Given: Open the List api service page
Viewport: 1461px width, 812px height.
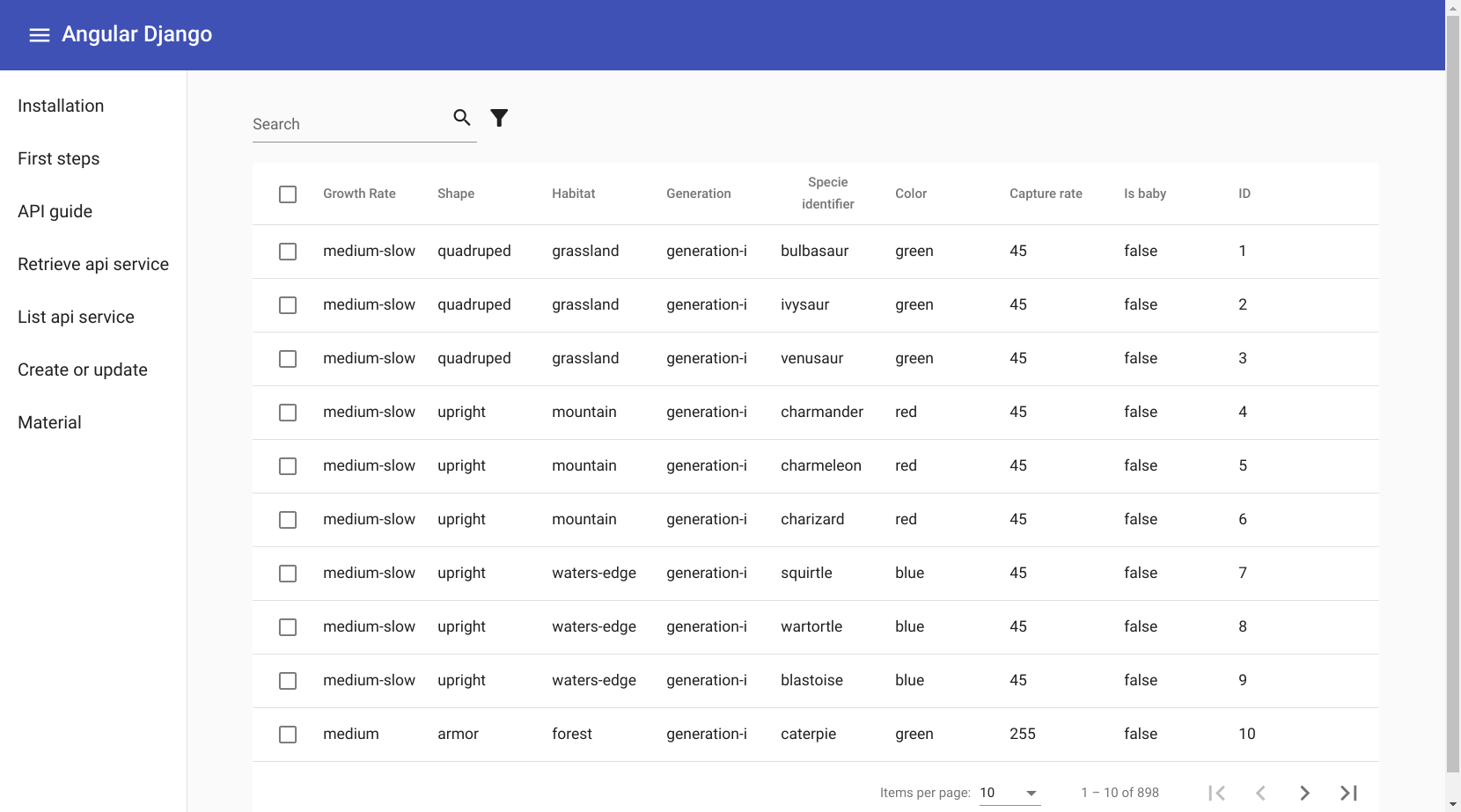Looking at the screenshot, I should coord(76,317).
